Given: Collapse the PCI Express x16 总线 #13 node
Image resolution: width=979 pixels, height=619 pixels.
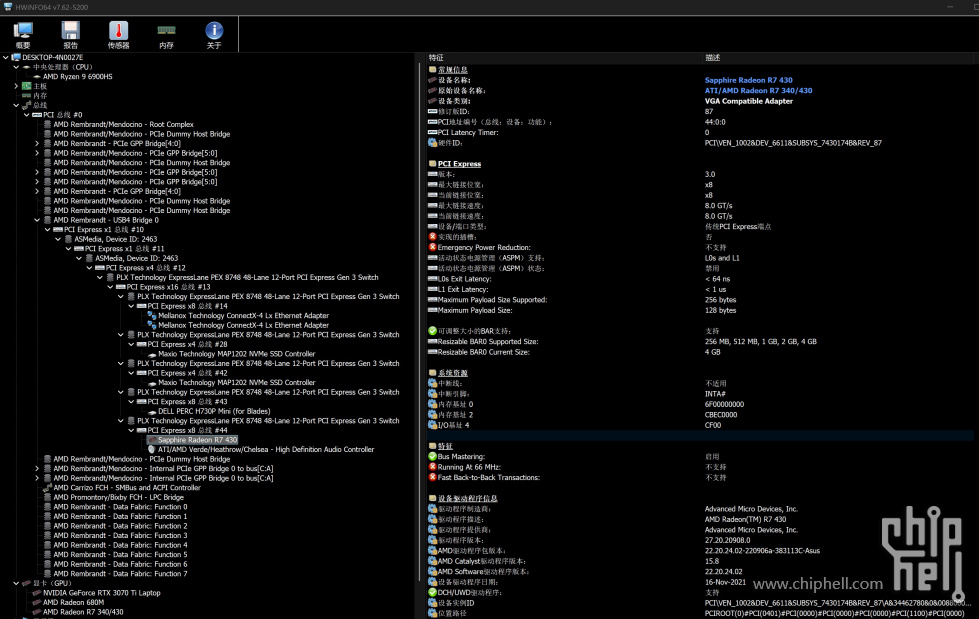Looking at the screenshot, I should tap(110, 287).
